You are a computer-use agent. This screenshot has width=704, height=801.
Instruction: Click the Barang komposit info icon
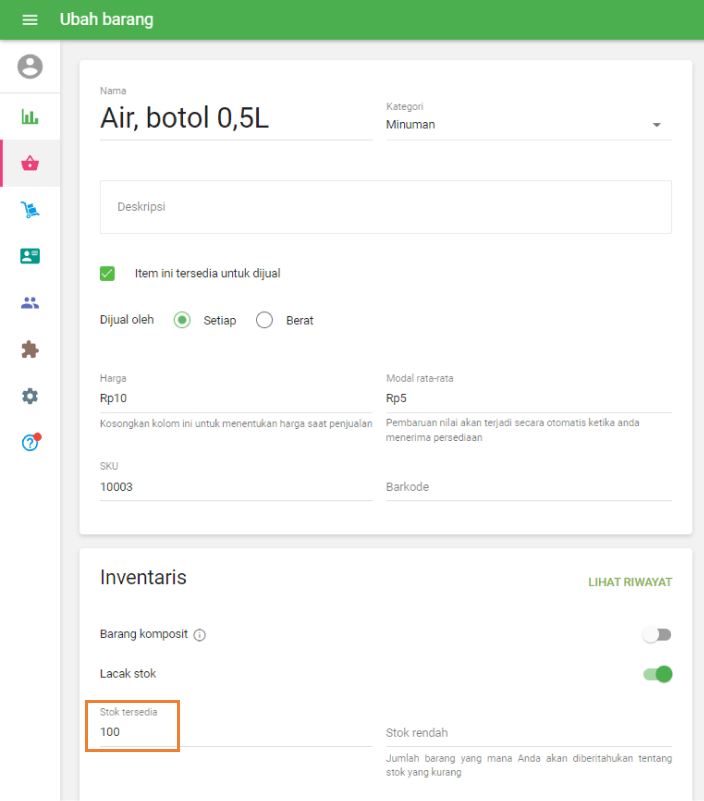200,635
